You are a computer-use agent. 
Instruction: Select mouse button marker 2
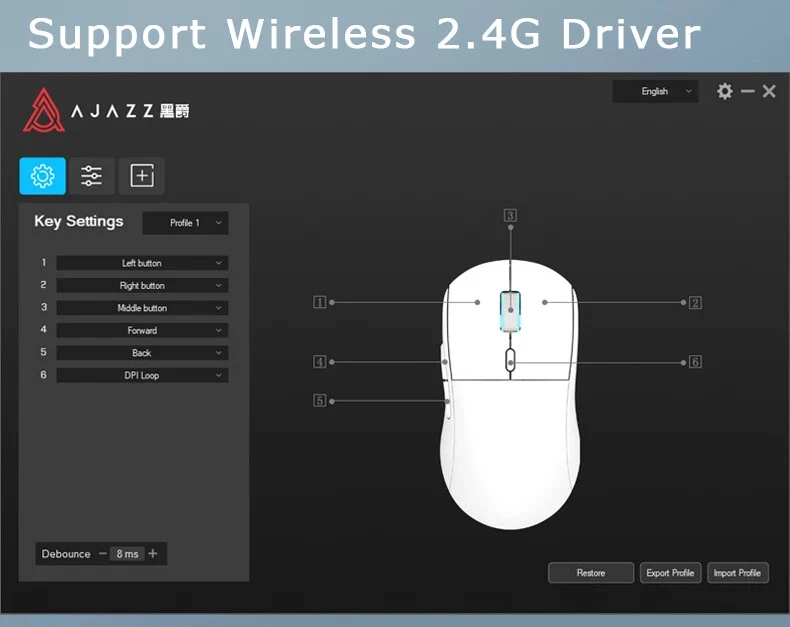click(695, 302)
